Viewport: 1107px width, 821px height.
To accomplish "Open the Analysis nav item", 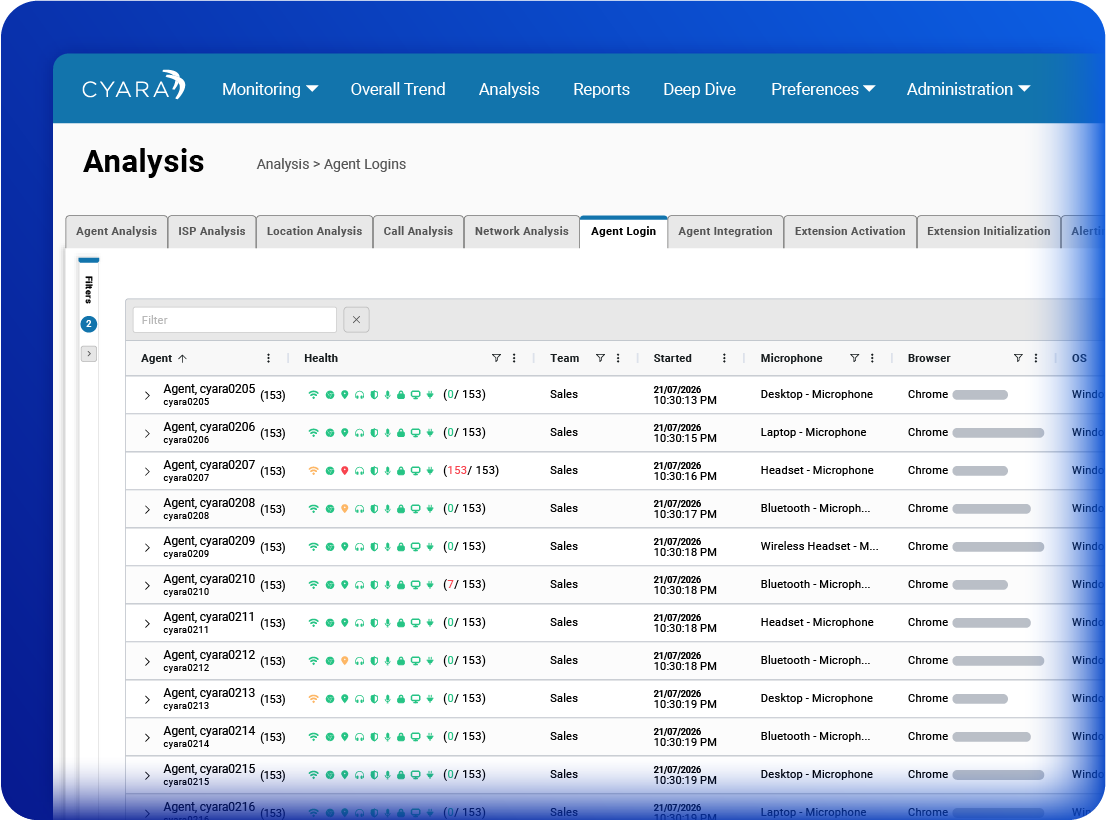I will click(x=509, y=89).
